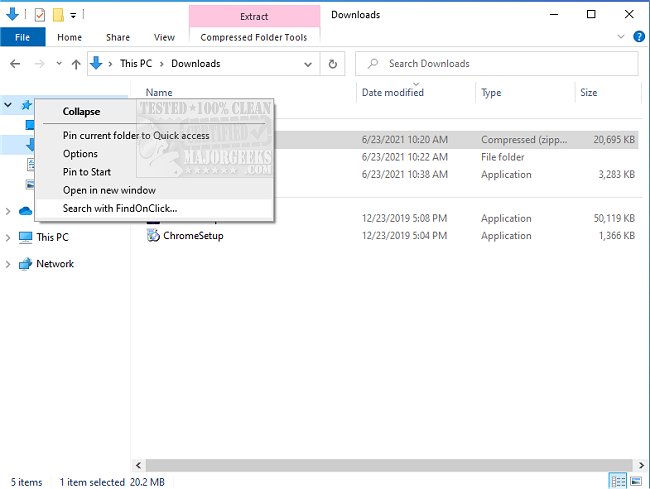Choose Options in context menu
The height and width of the screenshot is (489, 650).
pyautogui.click(x=80, y=154)
